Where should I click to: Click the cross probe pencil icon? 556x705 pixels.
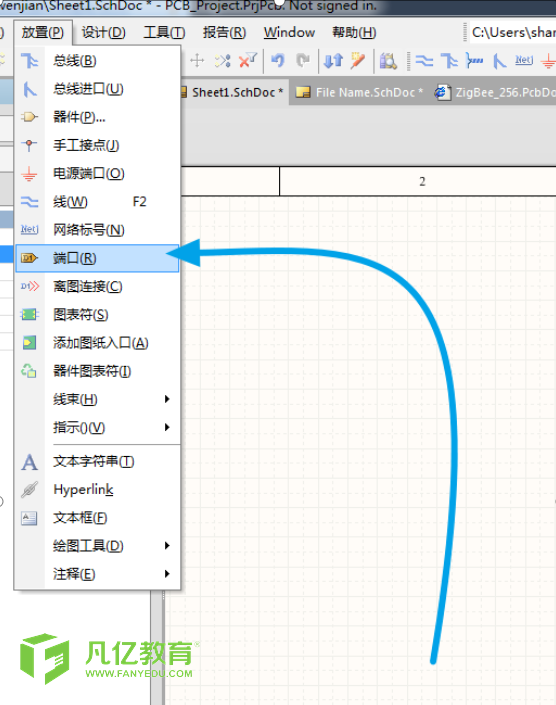pos(357,60)
